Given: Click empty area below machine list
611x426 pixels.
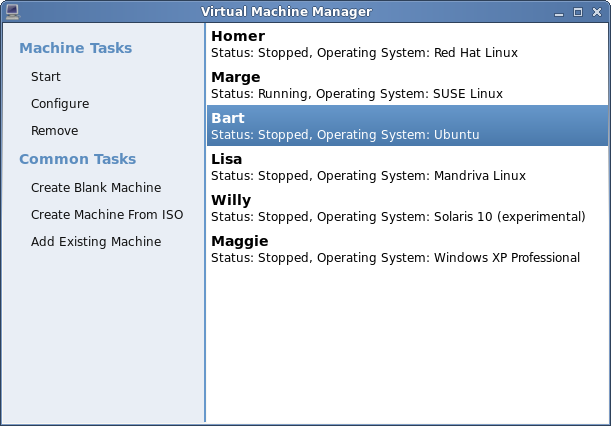Looking at the screenshot, I should [x=407, y=345].
